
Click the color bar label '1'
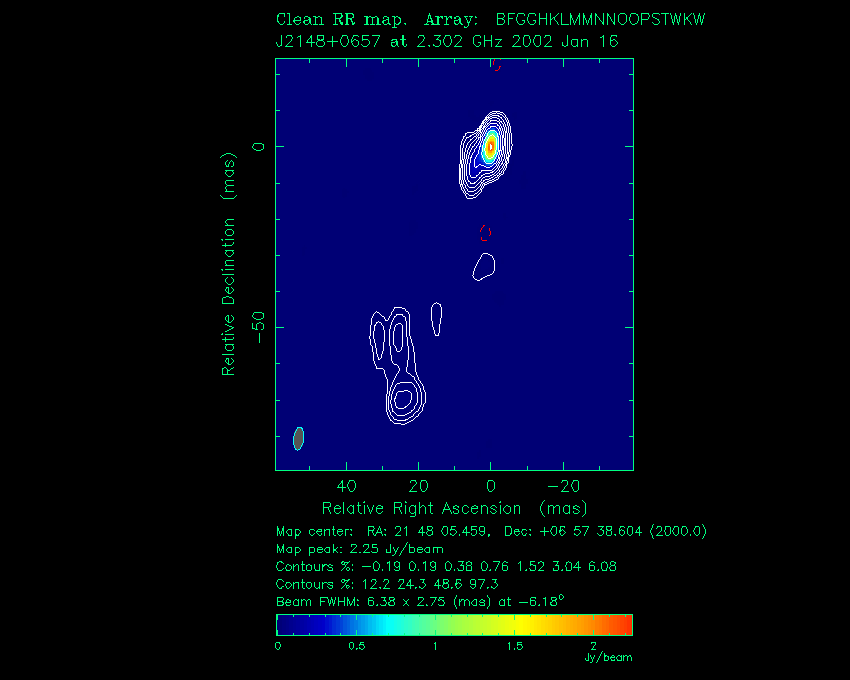(x=435, y=646)
